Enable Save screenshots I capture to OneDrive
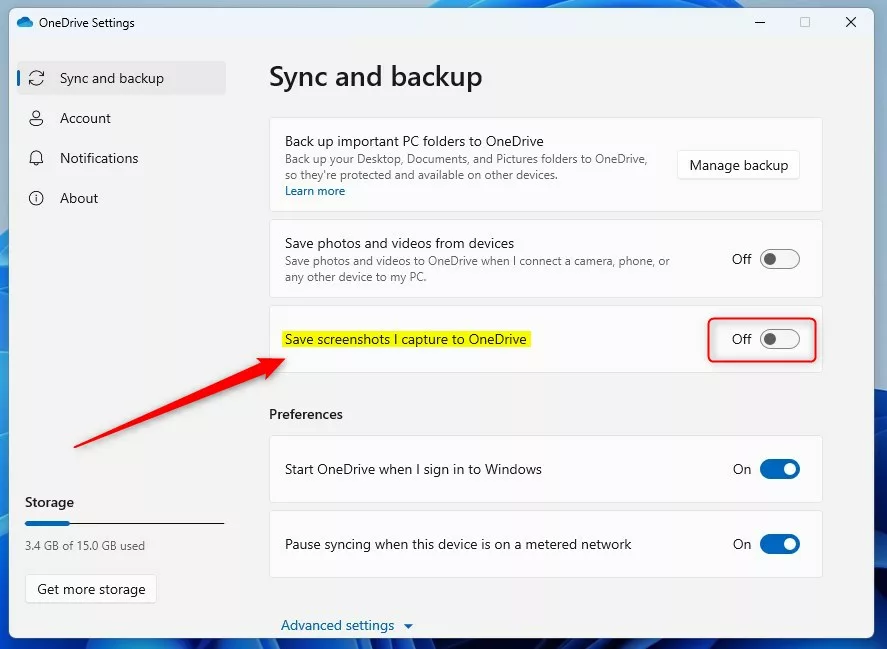Image resolution: width=887 pixels, height=649 pixels. point(779,339)
